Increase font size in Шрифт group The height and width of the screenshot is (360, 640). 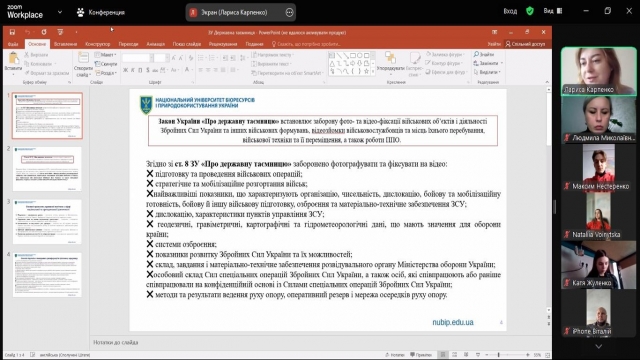click(x=174, y=58)
